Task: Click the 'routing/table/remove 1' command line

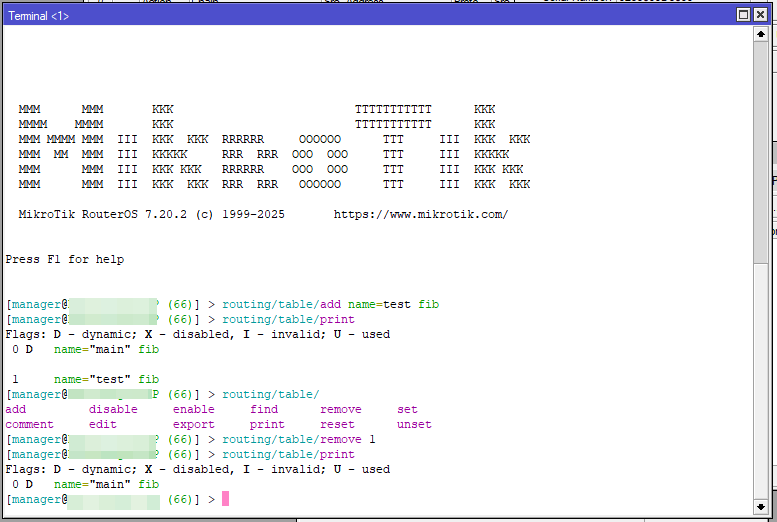Action: point(299,439)
